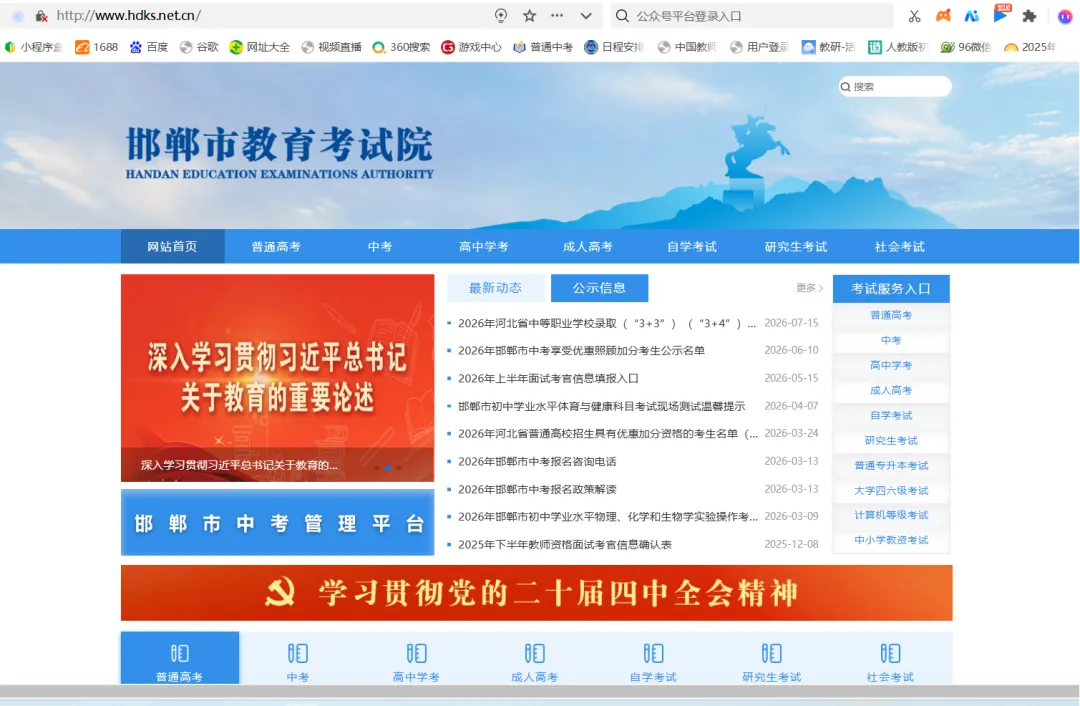Click the 成人高考 icon tile at bottom
Screen dimensions: 1080x706
534,658
